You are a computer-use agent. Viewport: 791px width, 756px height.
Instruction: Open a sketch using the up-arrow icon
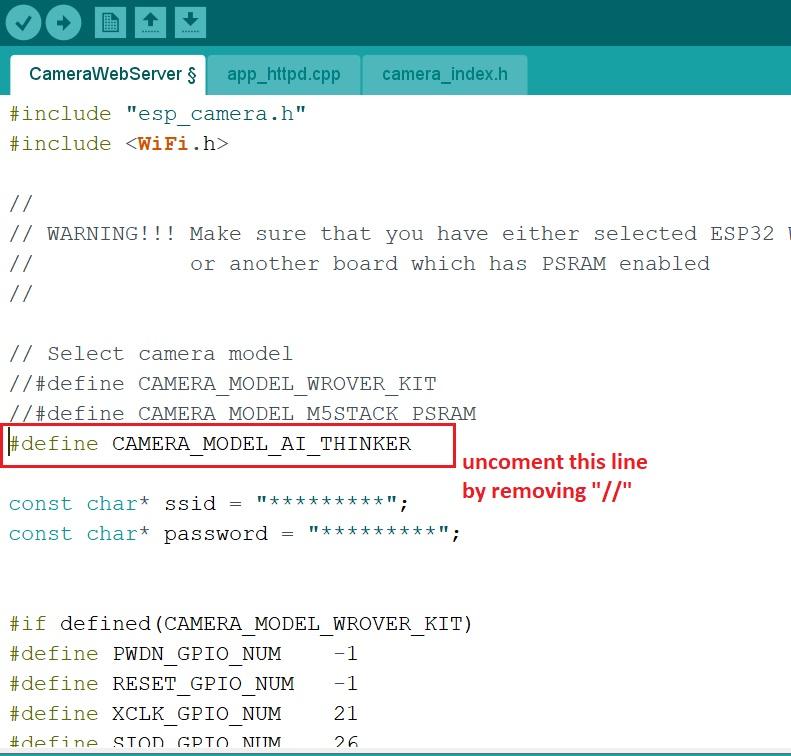(x=150, y=21)
